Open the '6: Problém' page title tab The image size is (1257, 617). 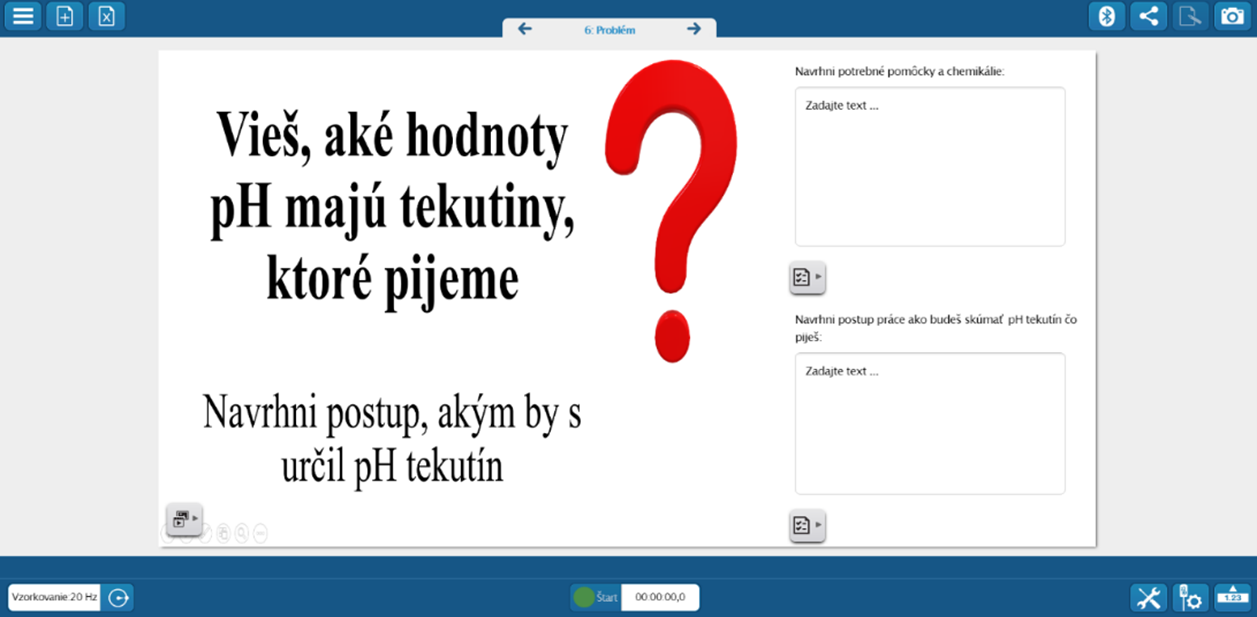[609, 30]
